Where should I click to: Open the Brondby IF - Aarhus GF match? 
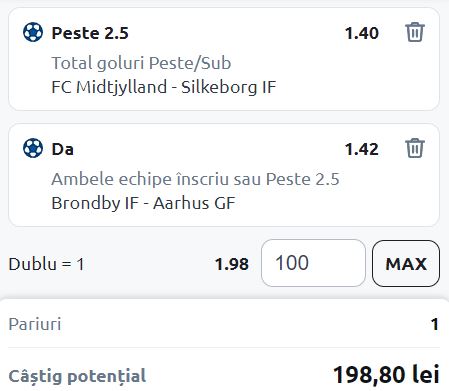tap(143, 203)
